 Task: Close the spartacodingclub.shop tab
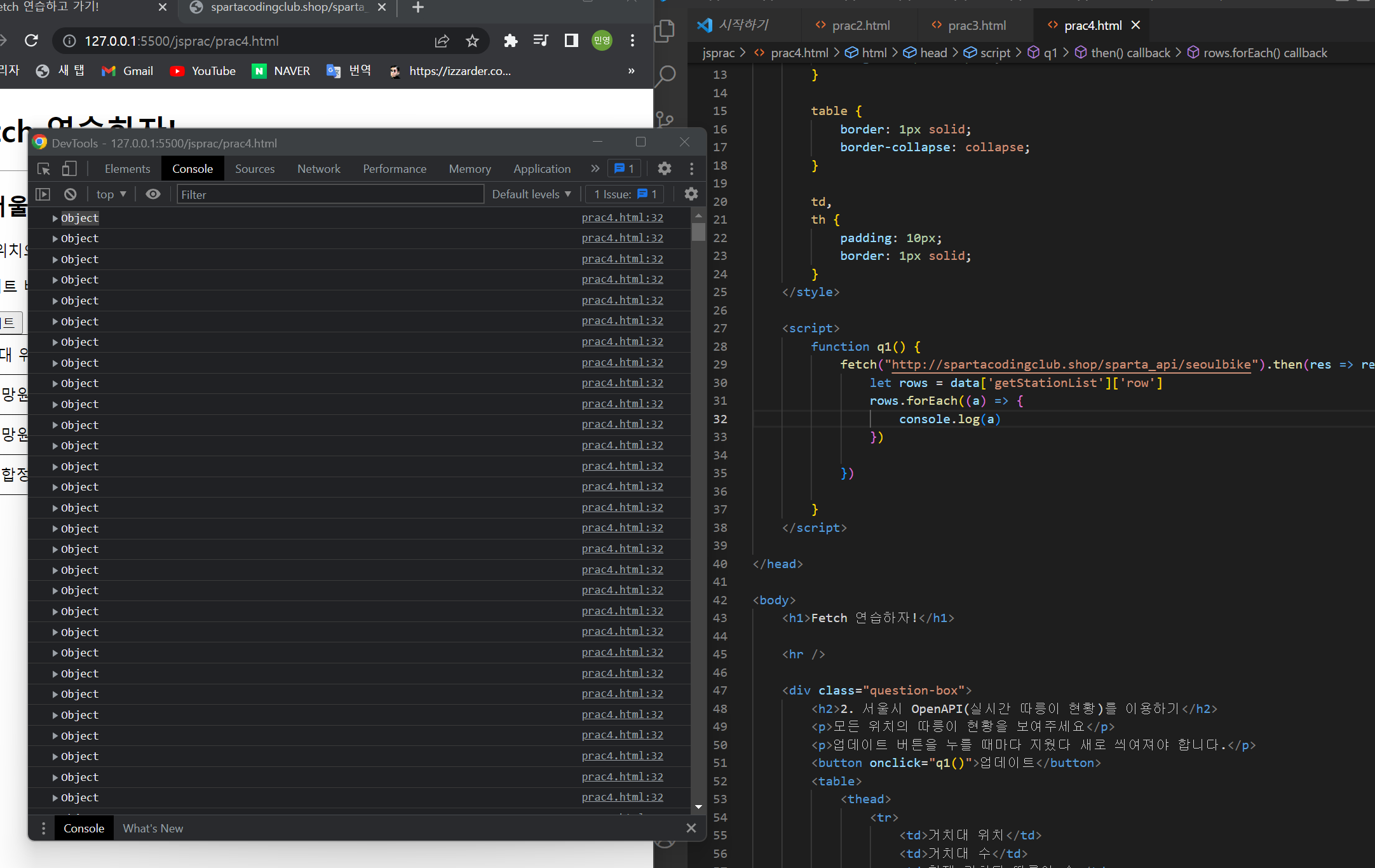382,7
